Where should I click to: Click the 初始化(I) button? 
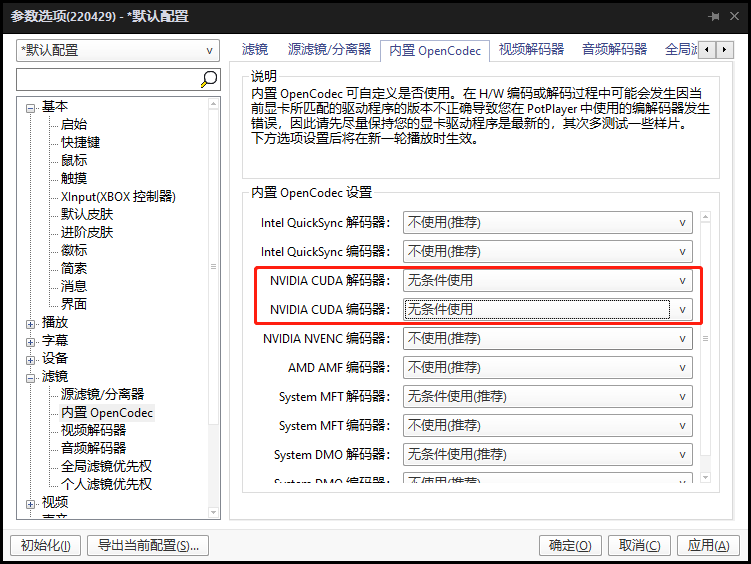point(46,545)
